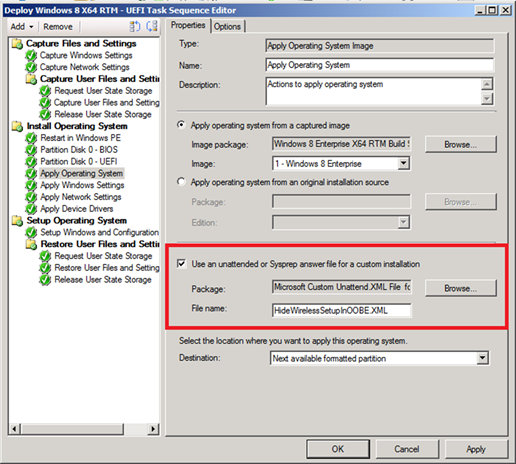This screenshot has height=464, width=516.
Task: Click the File name input field
Action: tap(342, 311)
